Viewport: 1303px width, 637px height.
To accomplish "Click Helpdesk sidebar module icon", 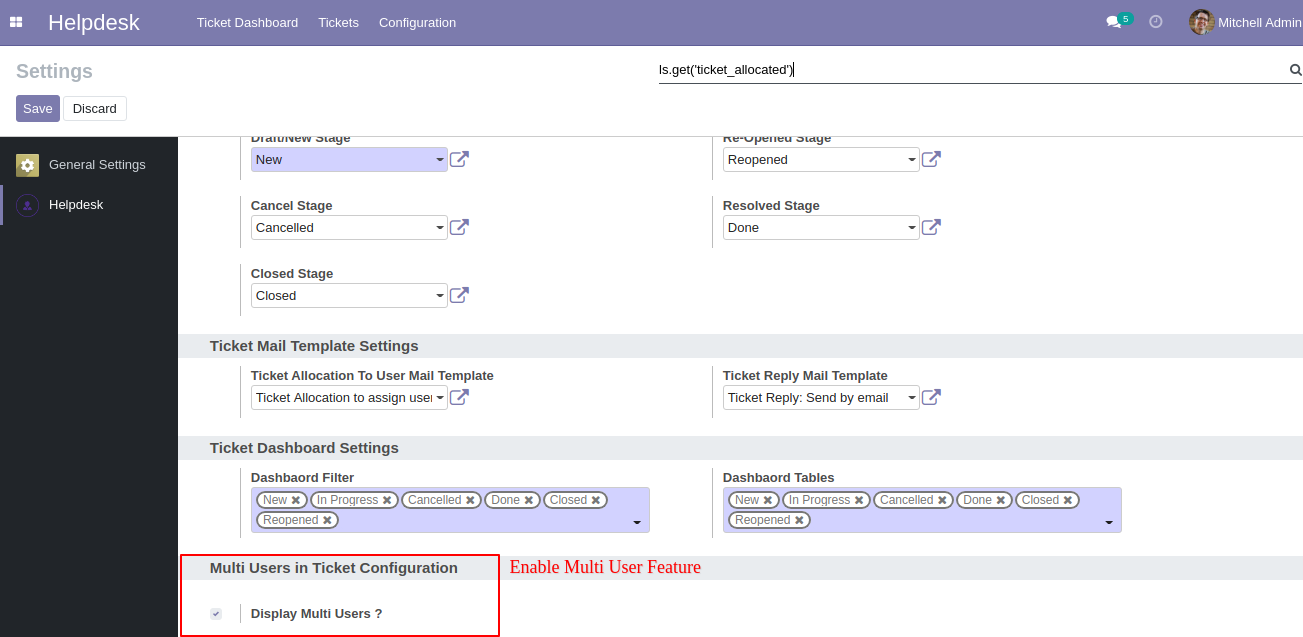I will pos(27,205).
